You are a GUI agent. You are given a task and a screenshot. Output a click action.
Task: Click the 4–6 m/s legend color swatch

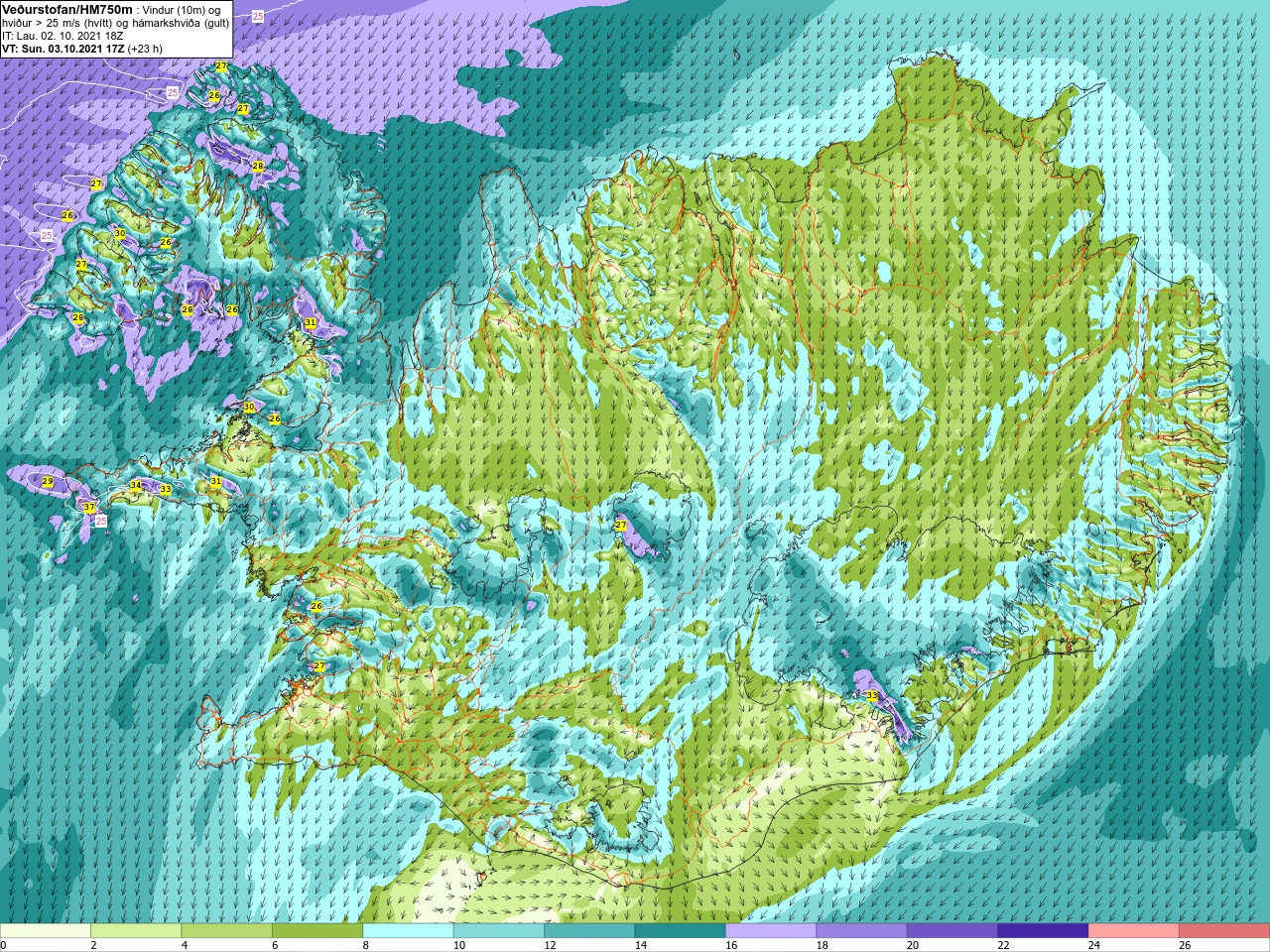point(227,931)
